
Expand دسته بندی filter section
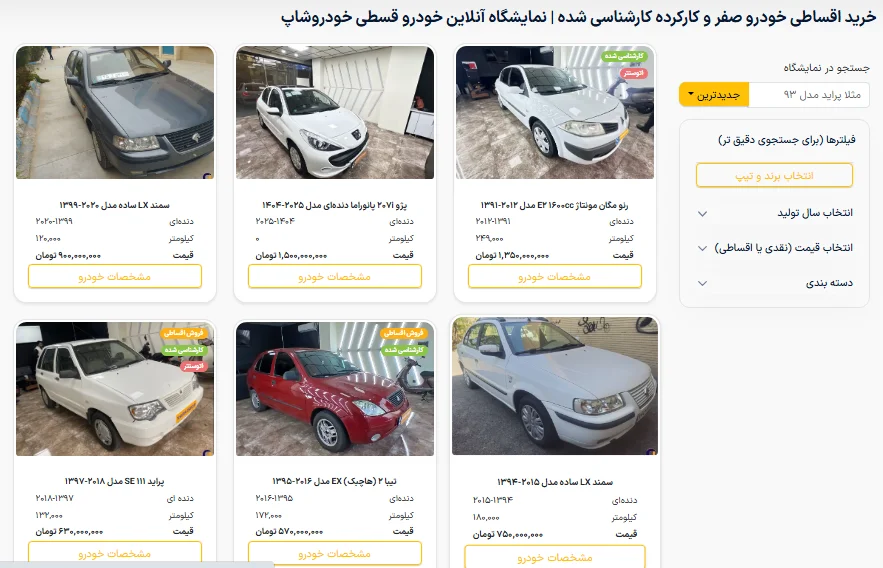(774, 283)
